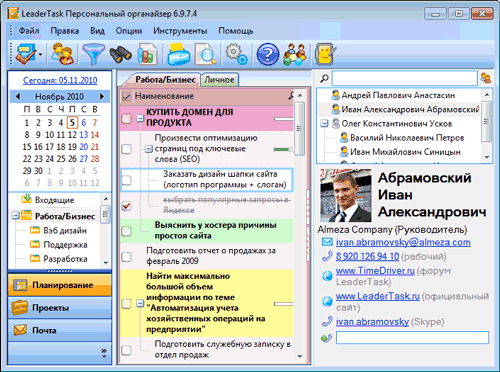Click the Планирование navigation button
Screen dimensions: 500x372
pos(60,285)
